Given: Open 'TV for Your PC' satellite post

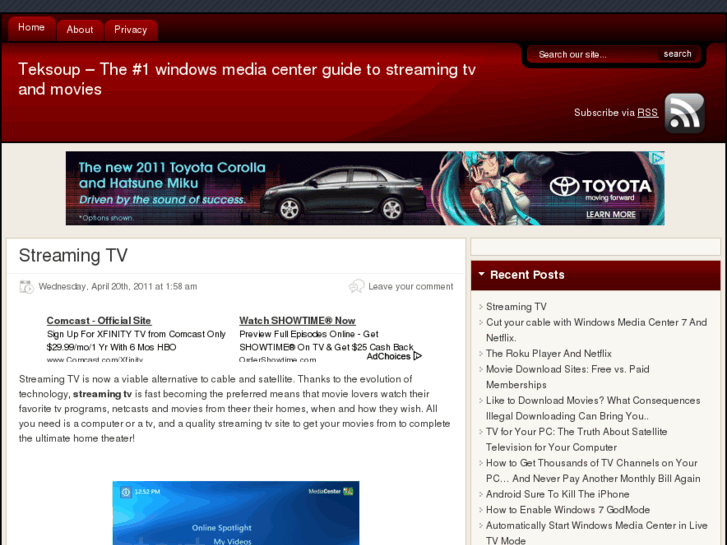Looking at the screenshot, I should pyautogui.click(x=576, y=439).
